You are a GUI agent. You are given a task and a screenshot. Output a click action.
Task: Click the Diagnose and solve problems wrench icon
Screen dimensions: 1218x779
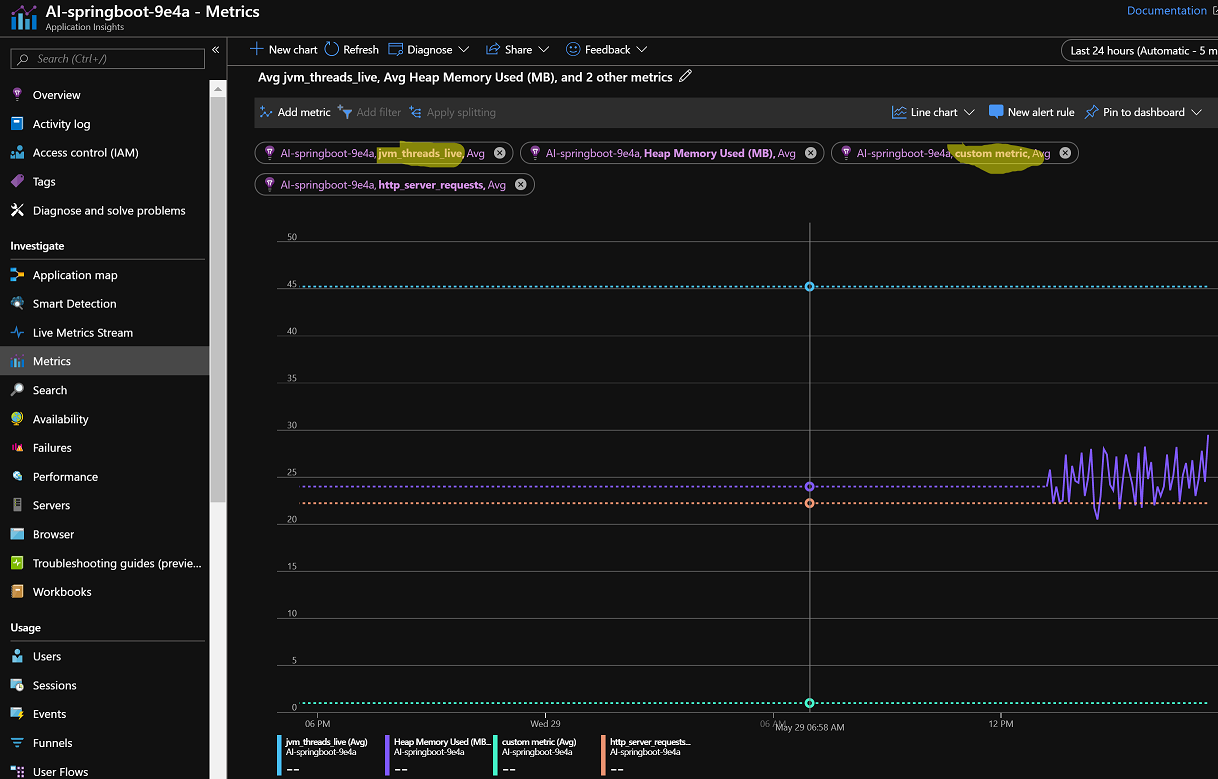tap(16, 211)
